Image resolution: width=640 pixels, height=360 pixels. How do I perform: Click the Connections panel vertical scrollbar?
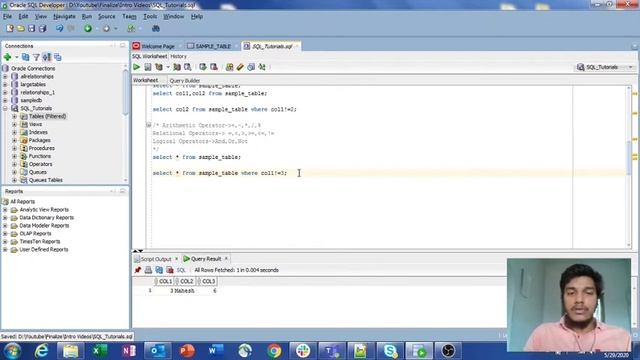tap(125, 92)
